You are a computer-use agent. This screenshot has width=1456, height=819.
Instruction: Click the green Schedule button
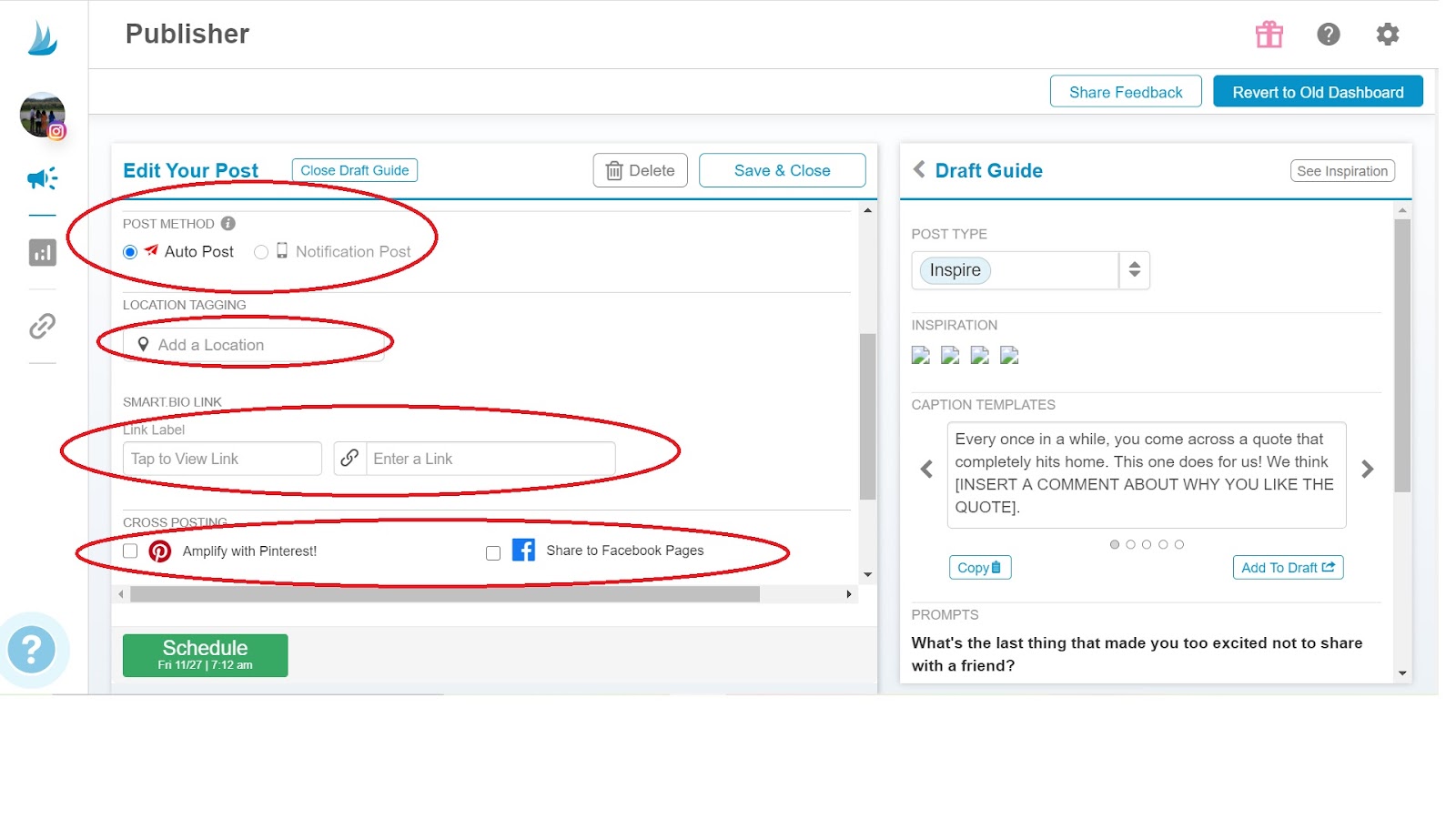(x=206, y=655)
